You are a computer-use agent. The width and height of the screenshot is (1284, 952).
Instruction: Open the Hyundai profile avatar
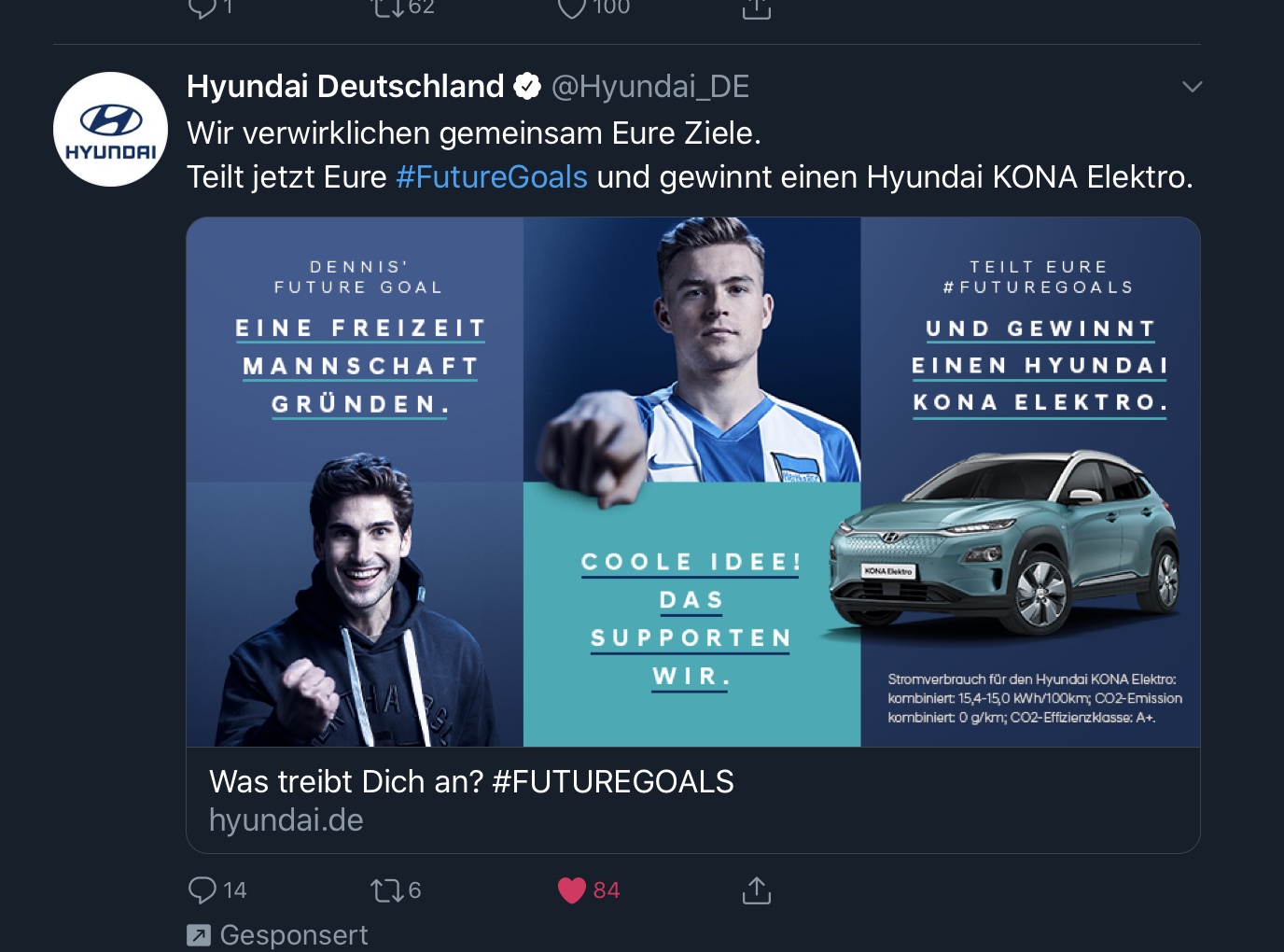click(x=110, y=129)
